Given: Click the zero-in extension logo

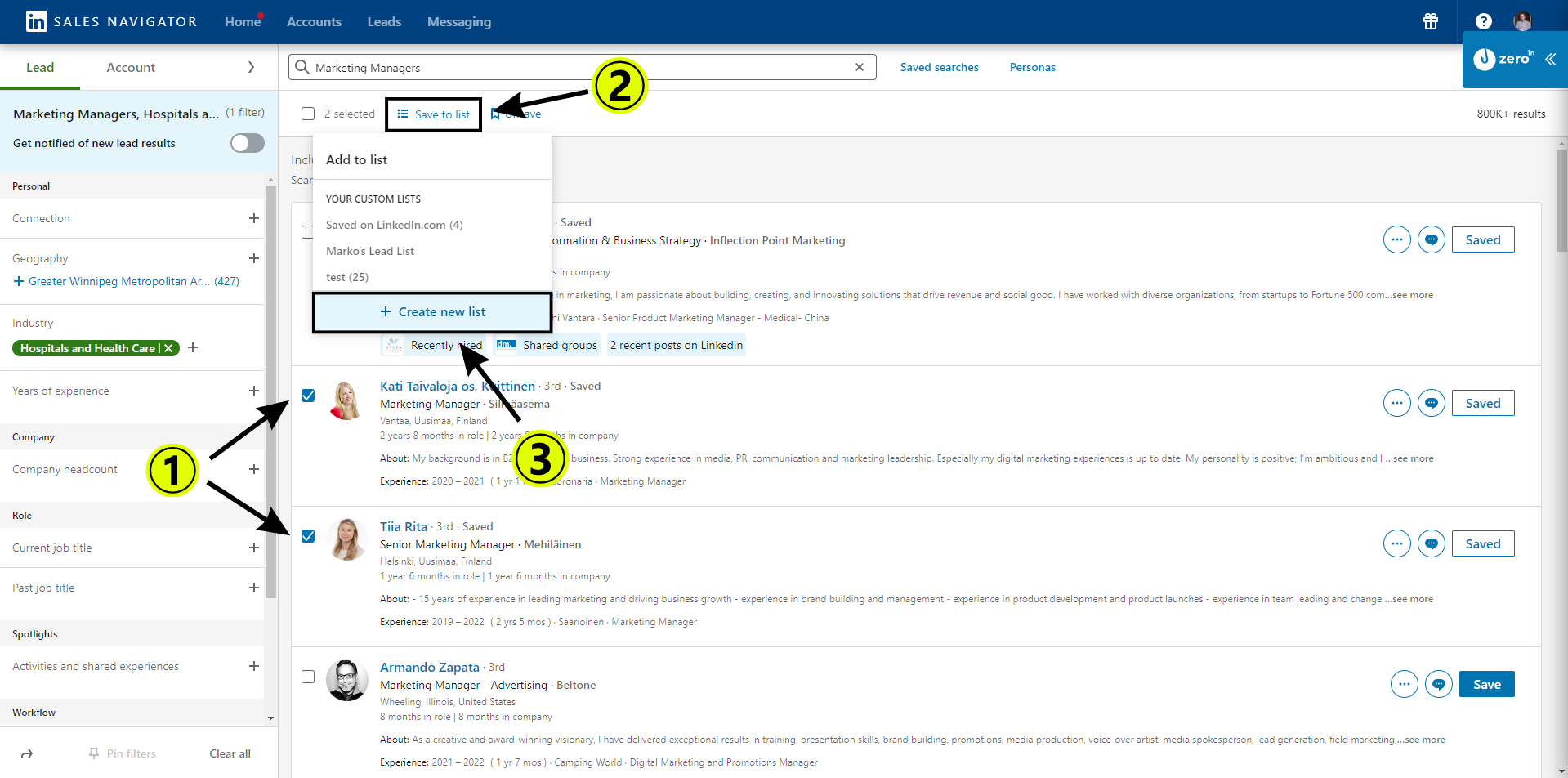Looking at the screenshot, I should 1503,59.
